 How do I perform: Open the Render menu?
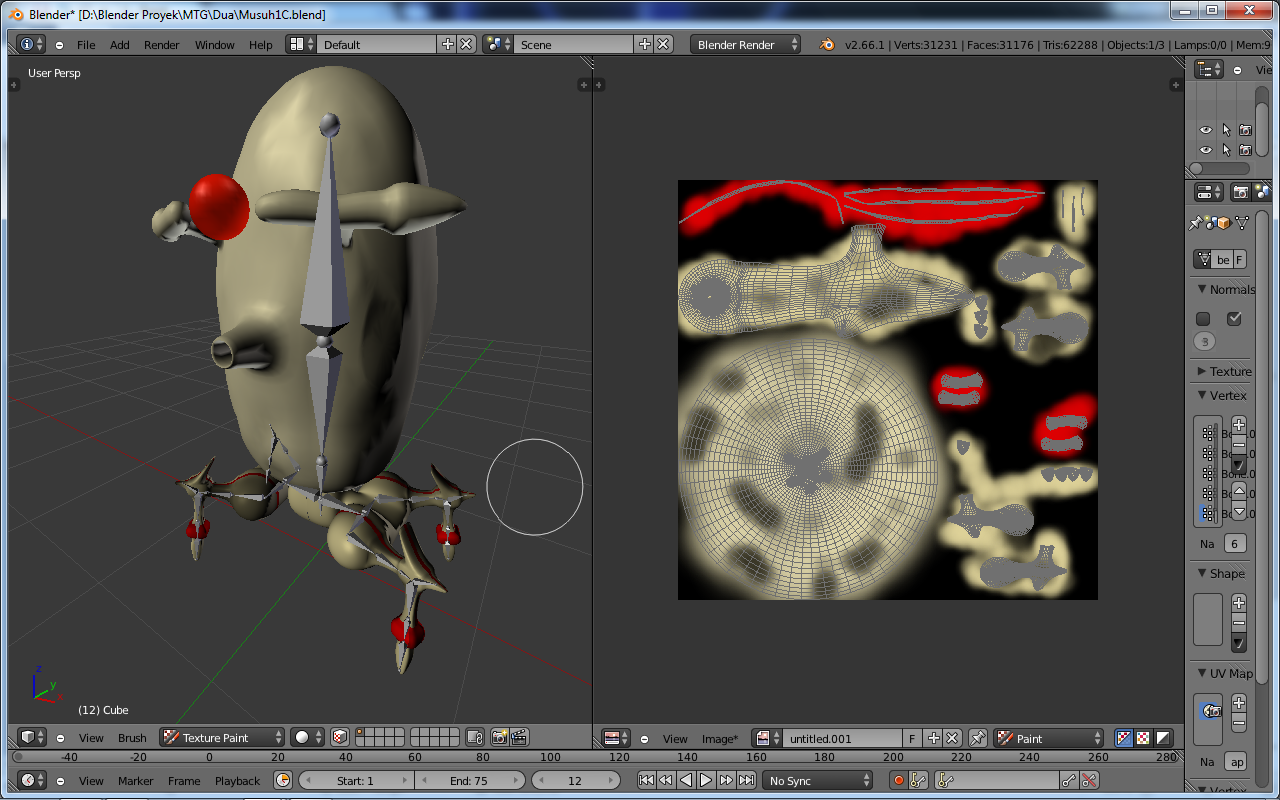(161, 44)
